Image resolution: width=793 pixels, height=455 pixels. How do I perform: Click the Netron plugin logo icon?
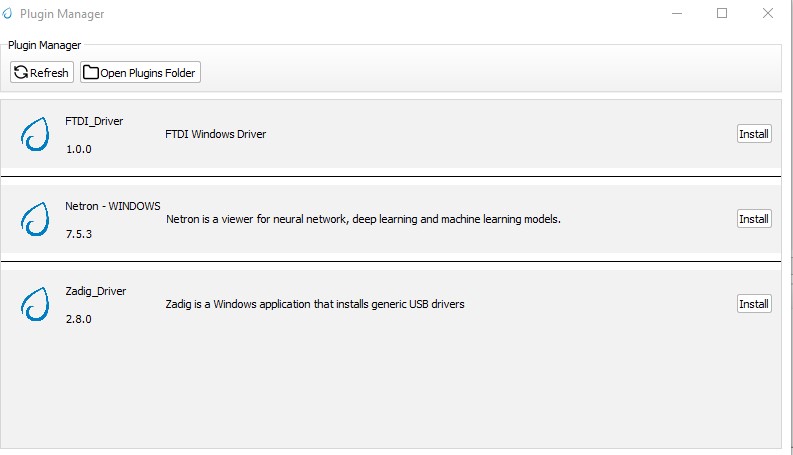pos(35,219)
